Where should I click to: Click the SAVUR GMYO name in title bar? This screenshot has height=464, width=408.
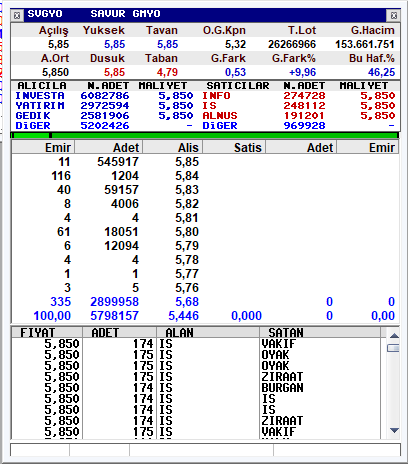(125, 14)
